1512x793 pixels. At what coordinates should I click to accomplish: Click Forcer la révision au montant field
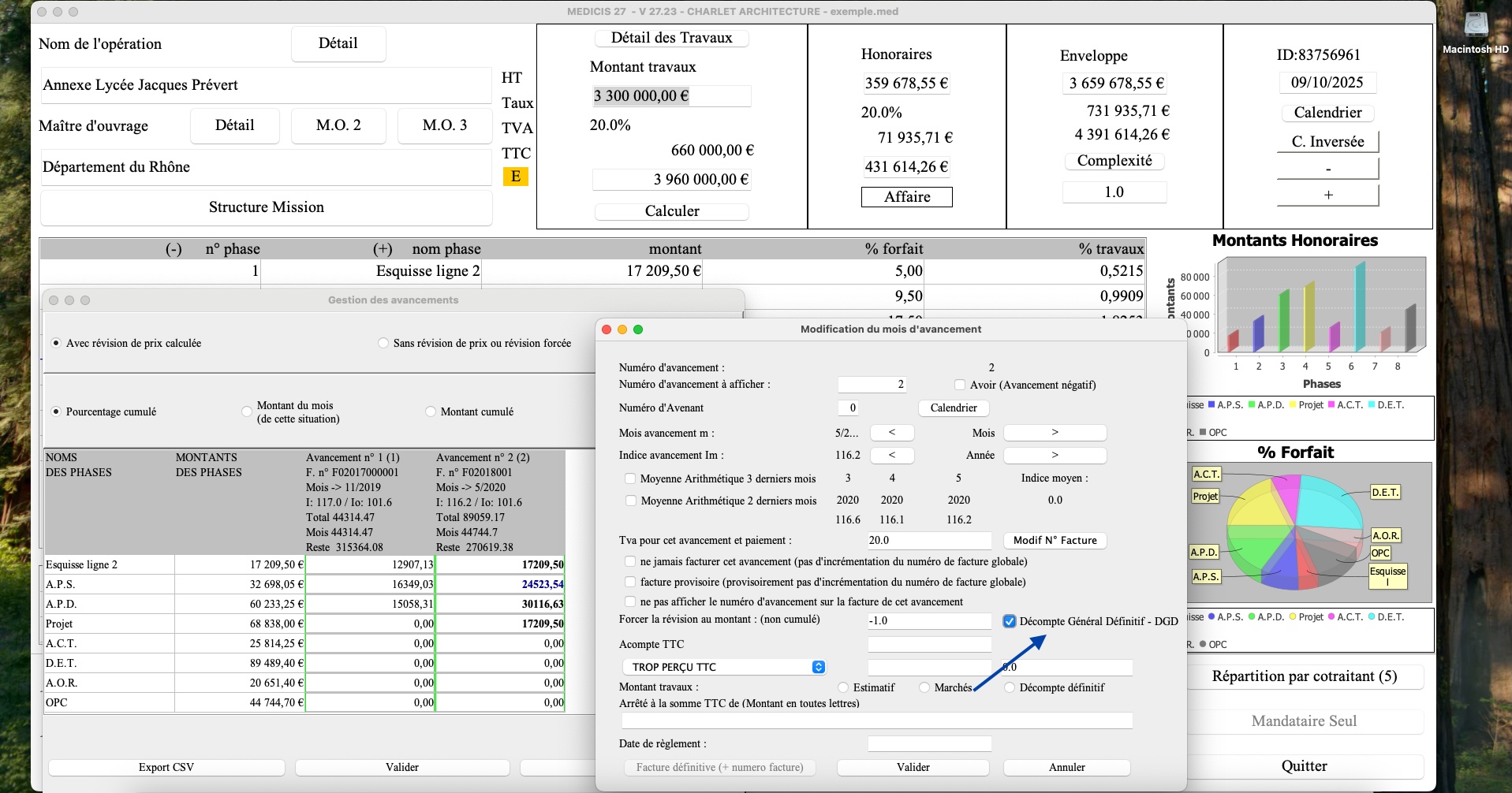929,621
